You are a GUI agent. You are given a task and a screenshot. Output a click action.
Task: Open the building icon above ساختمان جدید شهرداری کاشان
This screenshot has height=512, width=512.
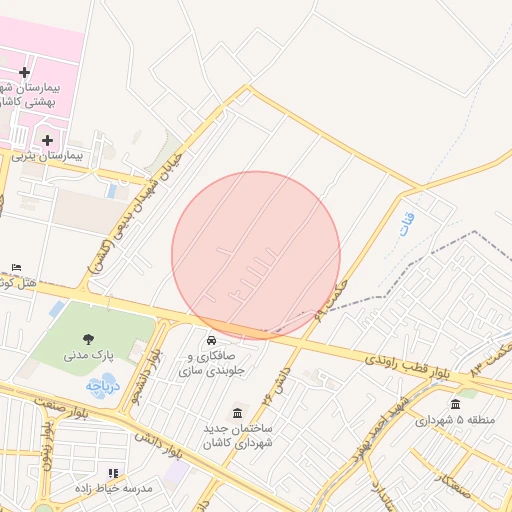[x=238, y=413]
